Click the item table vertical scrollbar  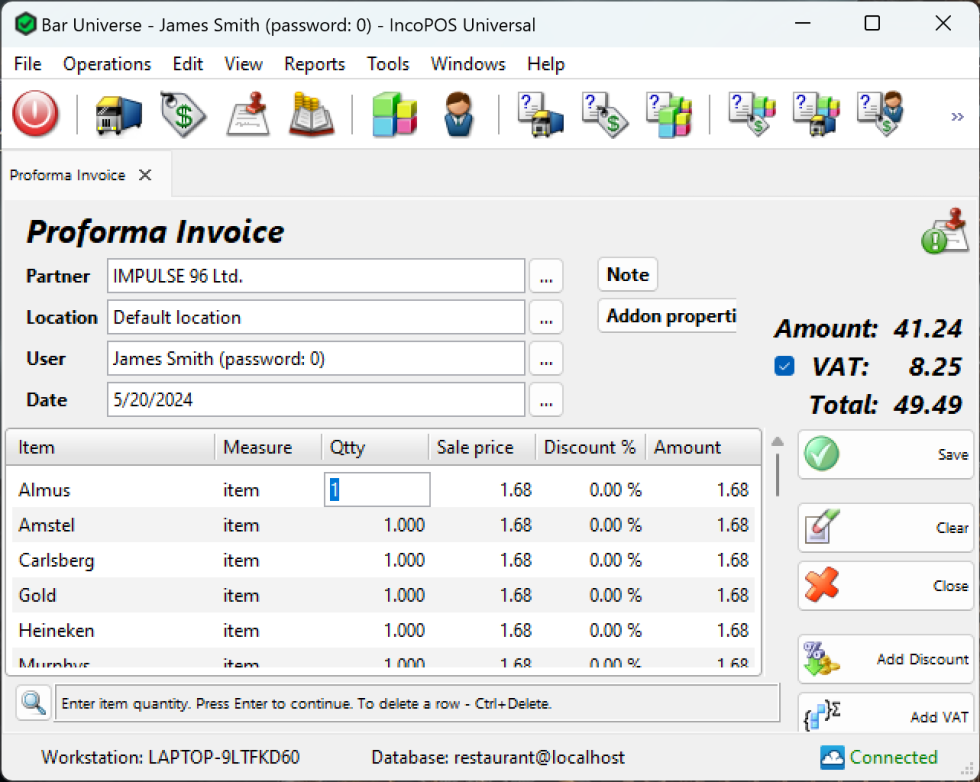click(778, 476)
